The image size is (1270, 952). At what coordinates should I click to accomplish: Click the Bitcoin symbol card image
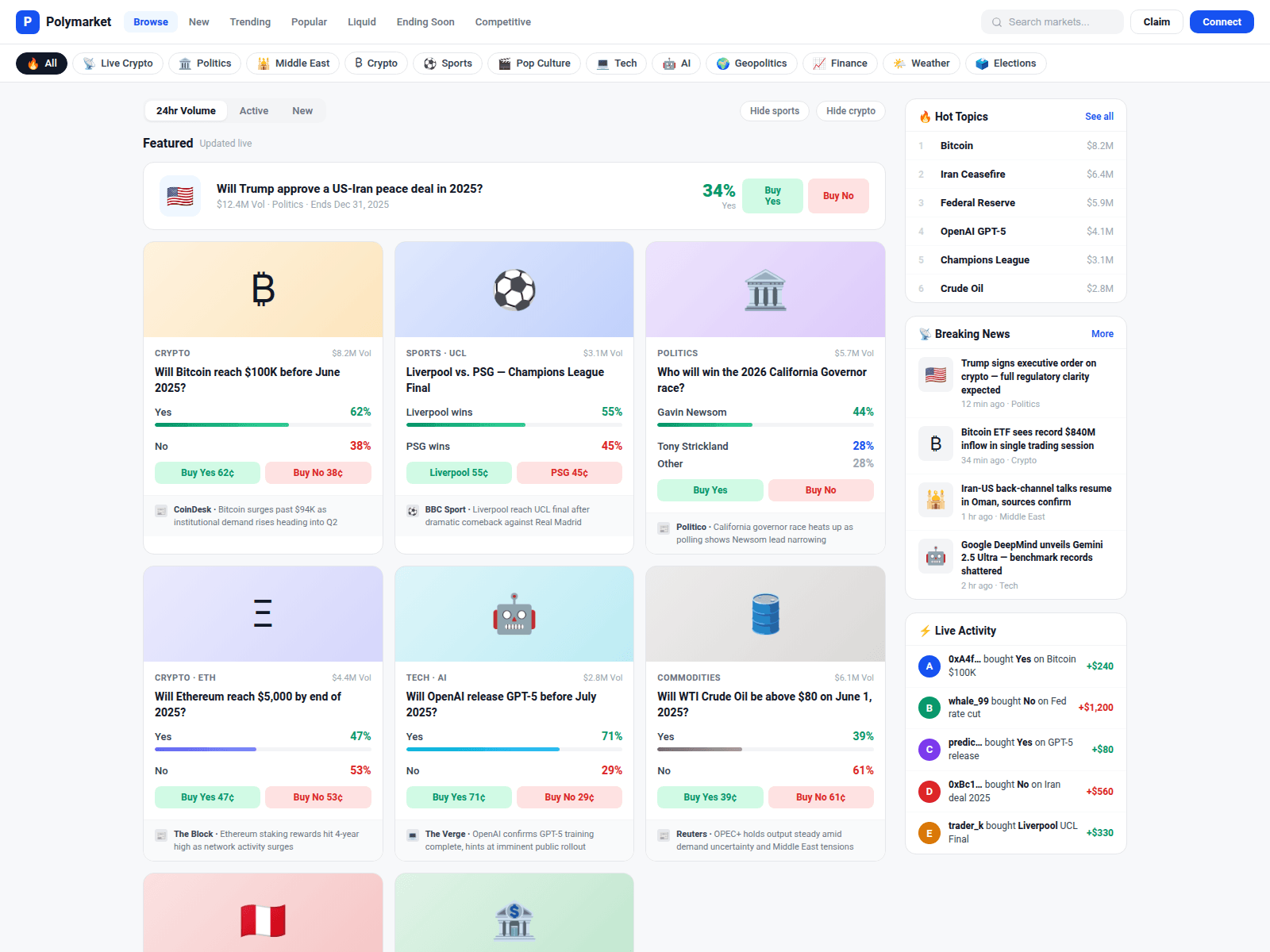click(x=263, y=290)
